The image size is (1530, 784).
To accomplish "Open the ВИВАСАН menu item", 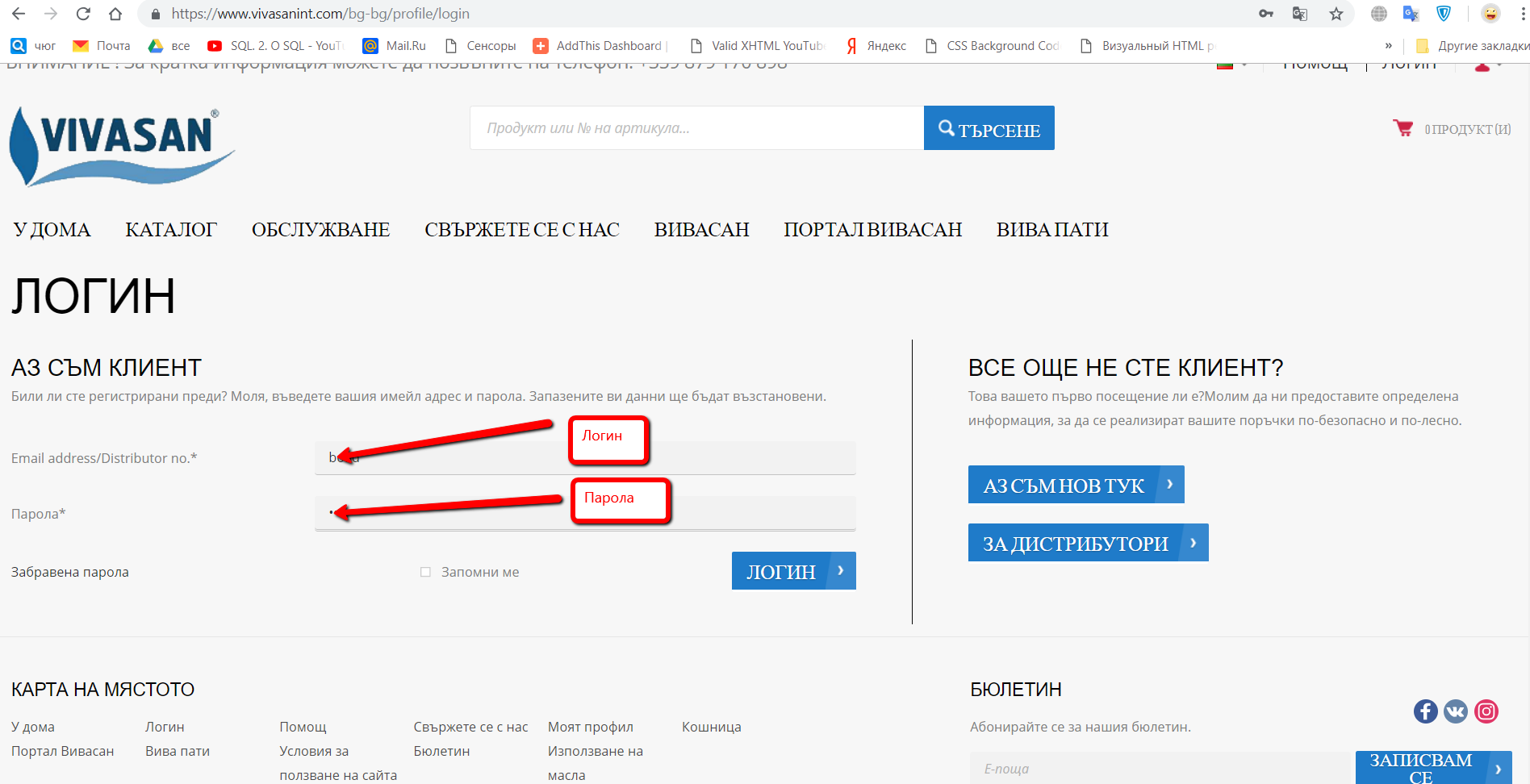I will (x=702, y=230).
